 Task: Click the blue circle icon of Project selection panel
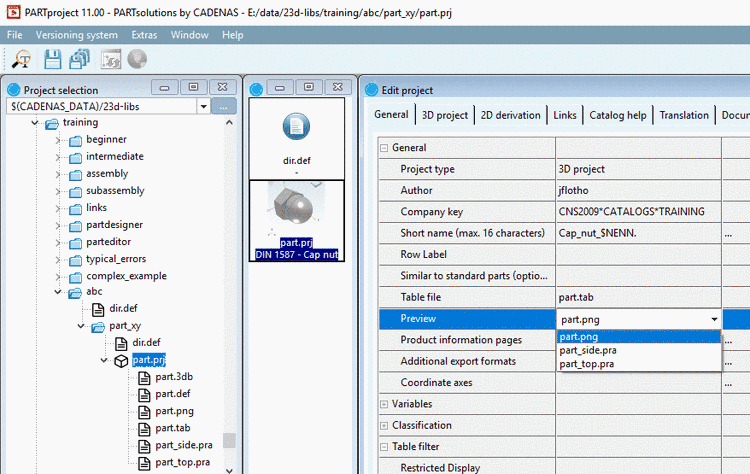click(x=14, y=89)
